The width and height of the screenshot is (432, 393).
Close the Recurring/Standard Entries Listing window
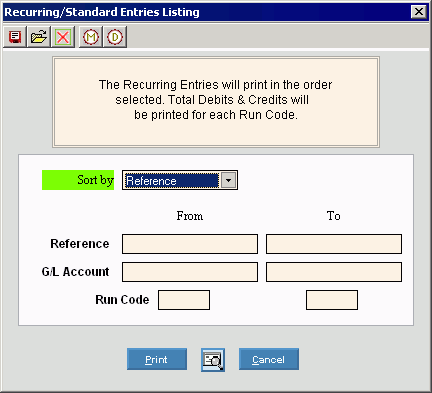coord(419,12)
